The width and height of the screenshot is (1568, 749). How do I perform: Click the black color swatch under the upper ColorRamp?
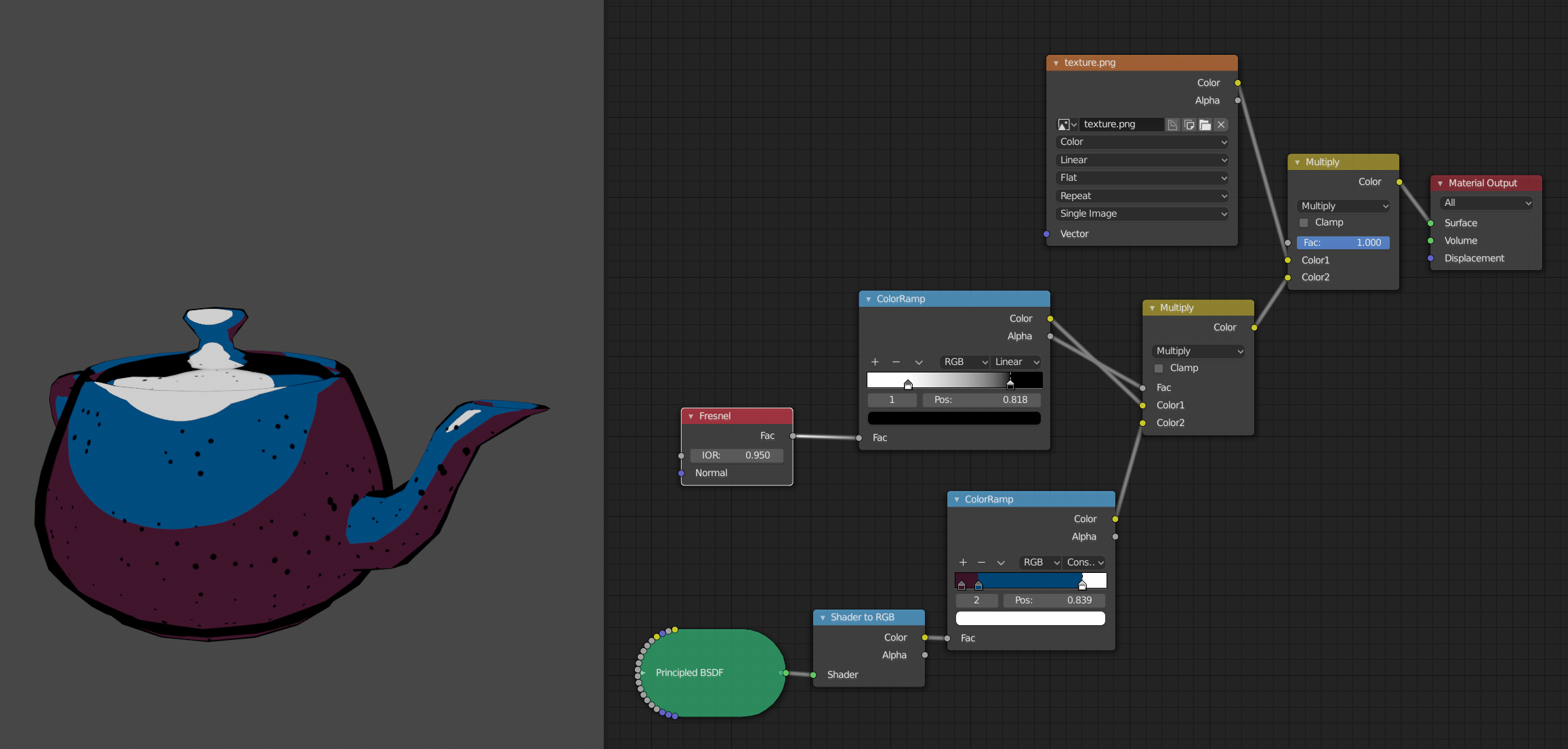click(954, 418)
